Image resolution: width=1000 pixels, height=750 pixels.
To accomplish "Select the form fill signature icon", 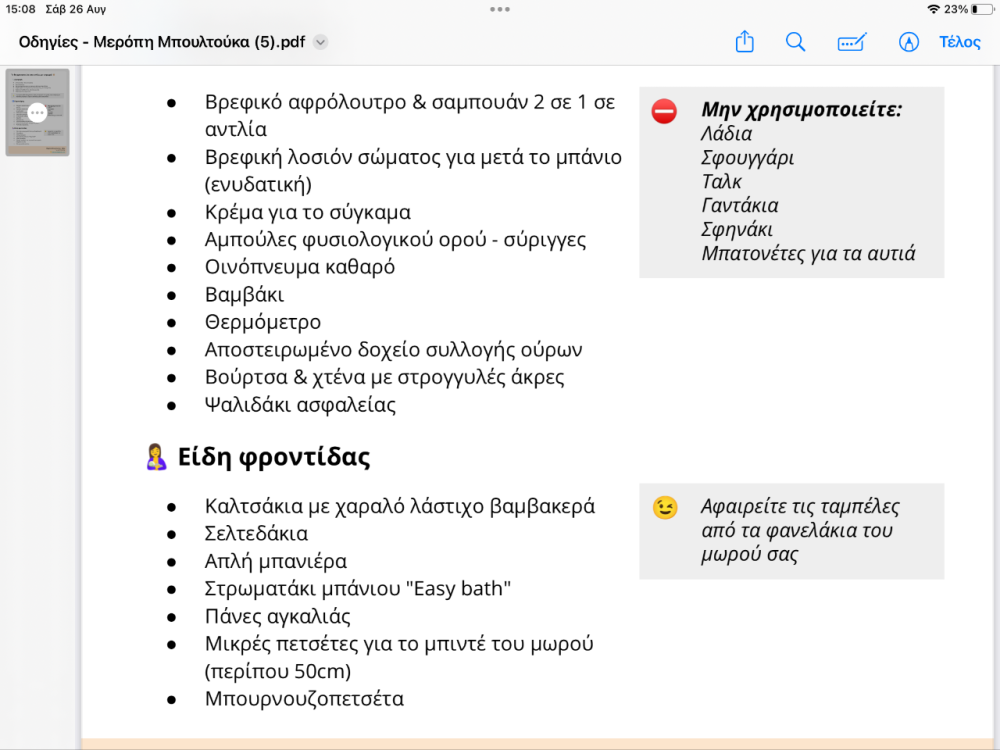I will [x=851, y=42].
